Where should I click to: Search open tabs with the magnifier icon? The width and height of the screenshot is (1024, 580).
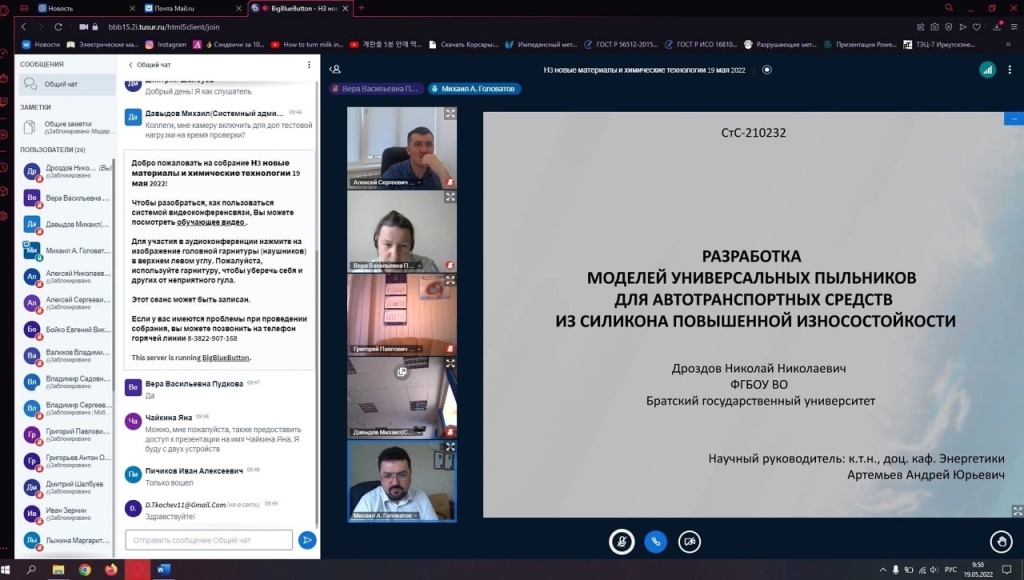(x=949, y=8)
